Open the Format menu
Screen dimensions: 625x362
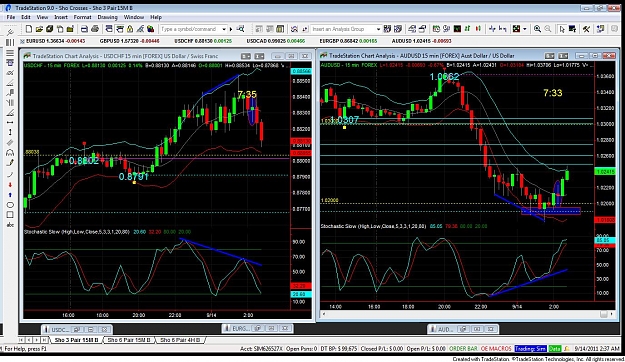(x=83, y=17)
